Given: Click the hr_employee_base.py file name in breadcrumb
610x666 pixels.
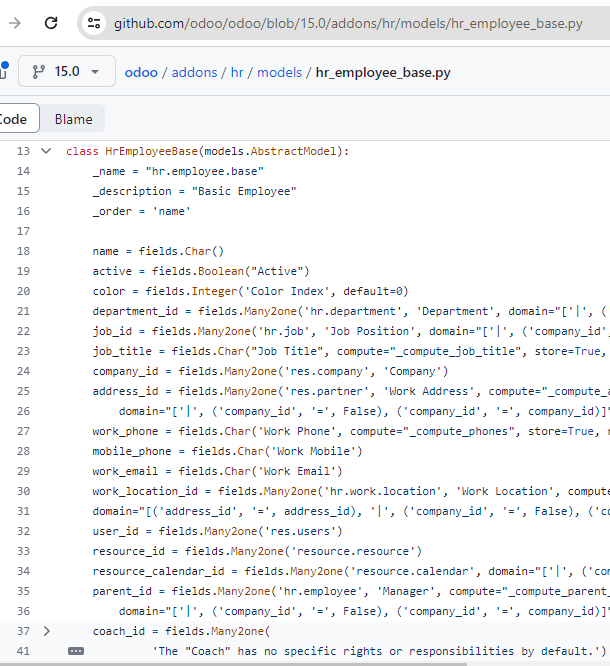Looking at the screenshot, I should pos(383,73).
